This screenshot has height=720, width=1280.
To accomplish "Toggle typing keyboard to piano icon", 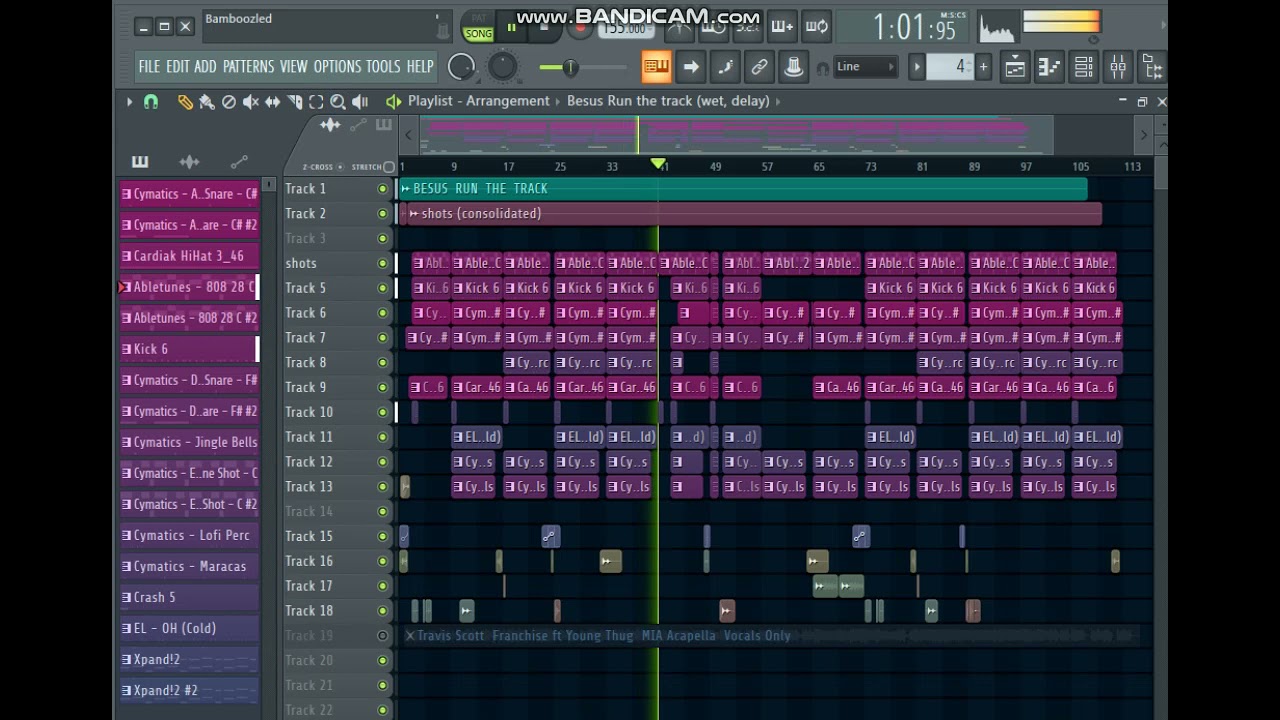I will coord(656,67).
